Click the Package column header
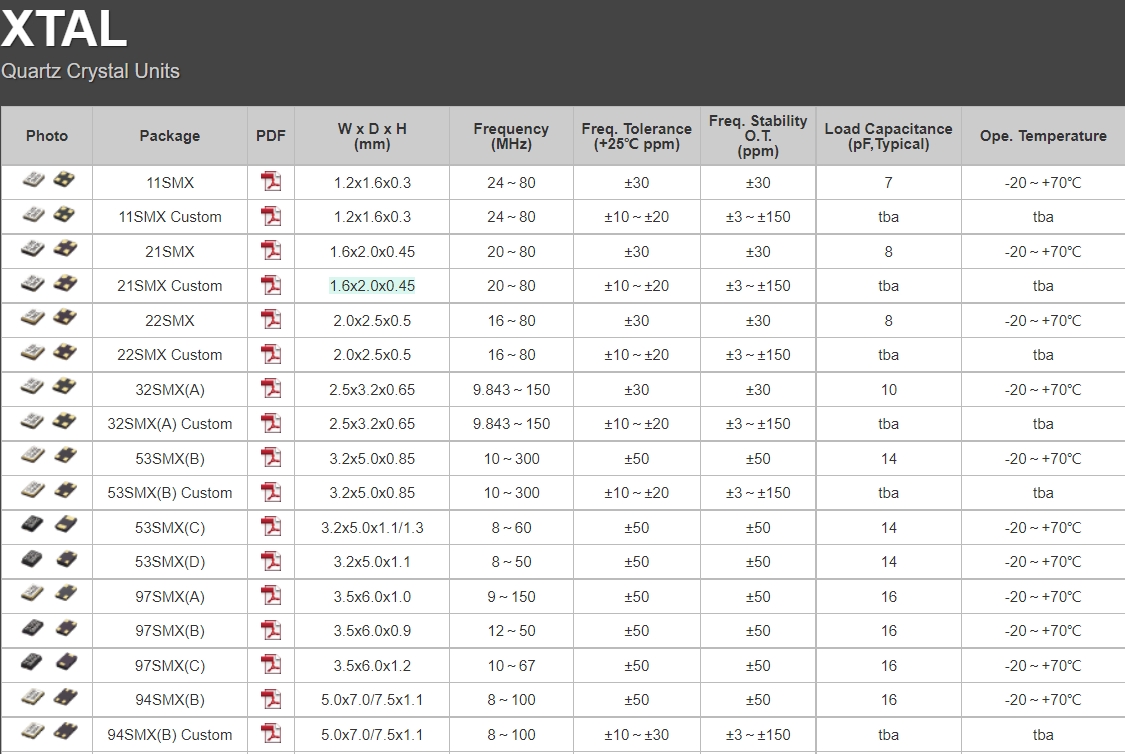Screen dimensions: 1125x754 [x=169, y=136]
